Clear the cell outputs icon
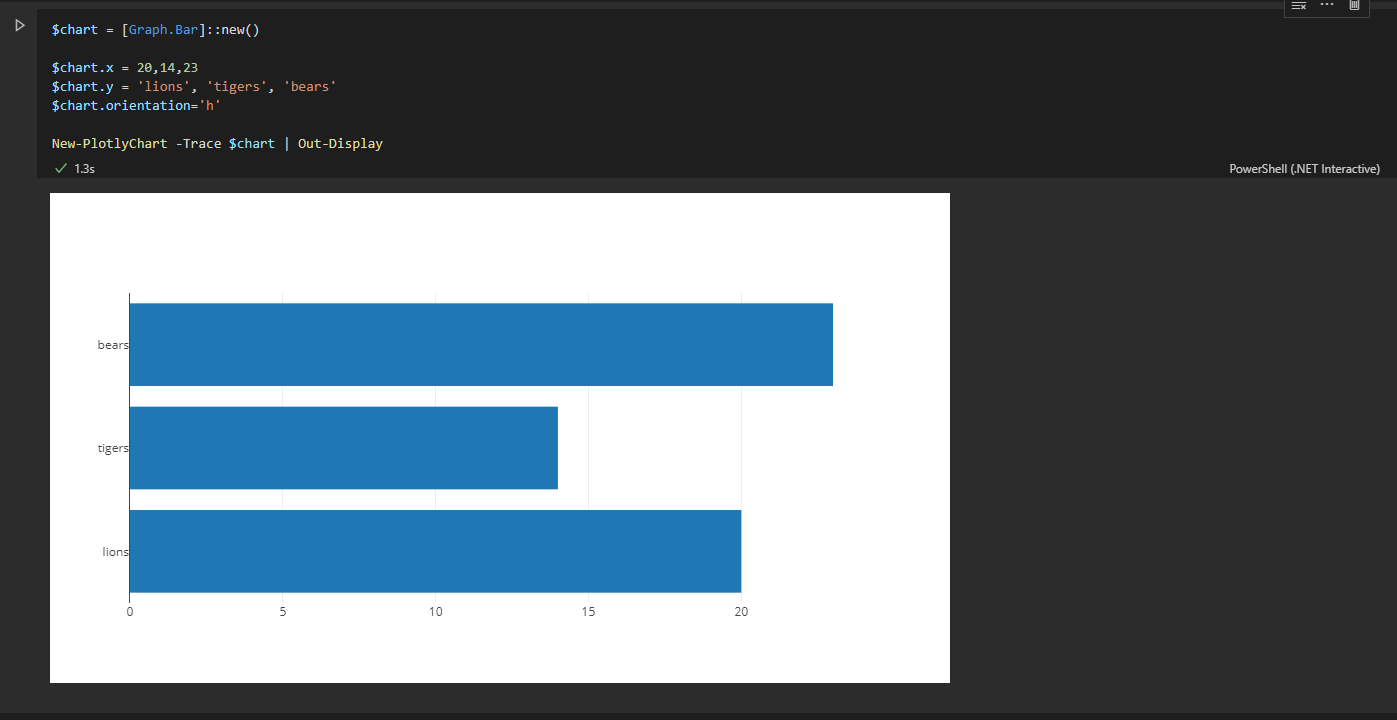Viewport: 1397px width, 720px height. click(x=1299, y=7)
